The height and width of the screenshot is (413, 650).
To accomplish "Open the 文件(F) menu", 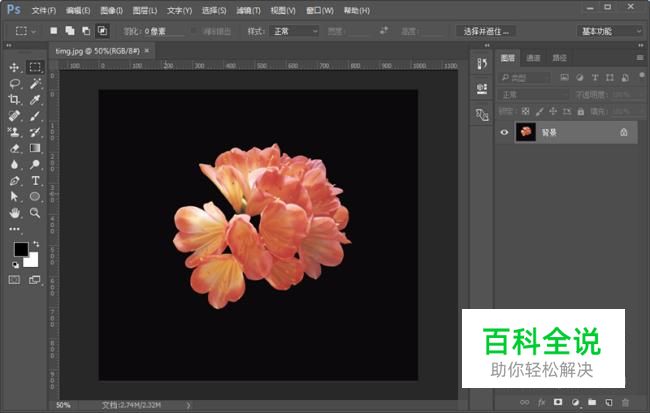I will click(x=43, y=10).
